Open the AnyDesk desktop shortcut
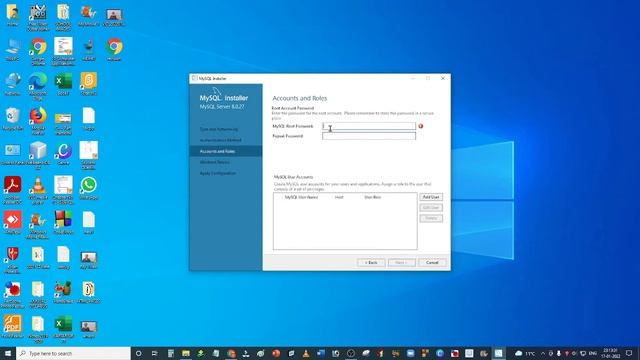Viewport: 640px width, 360px height. tap(12, 223)
